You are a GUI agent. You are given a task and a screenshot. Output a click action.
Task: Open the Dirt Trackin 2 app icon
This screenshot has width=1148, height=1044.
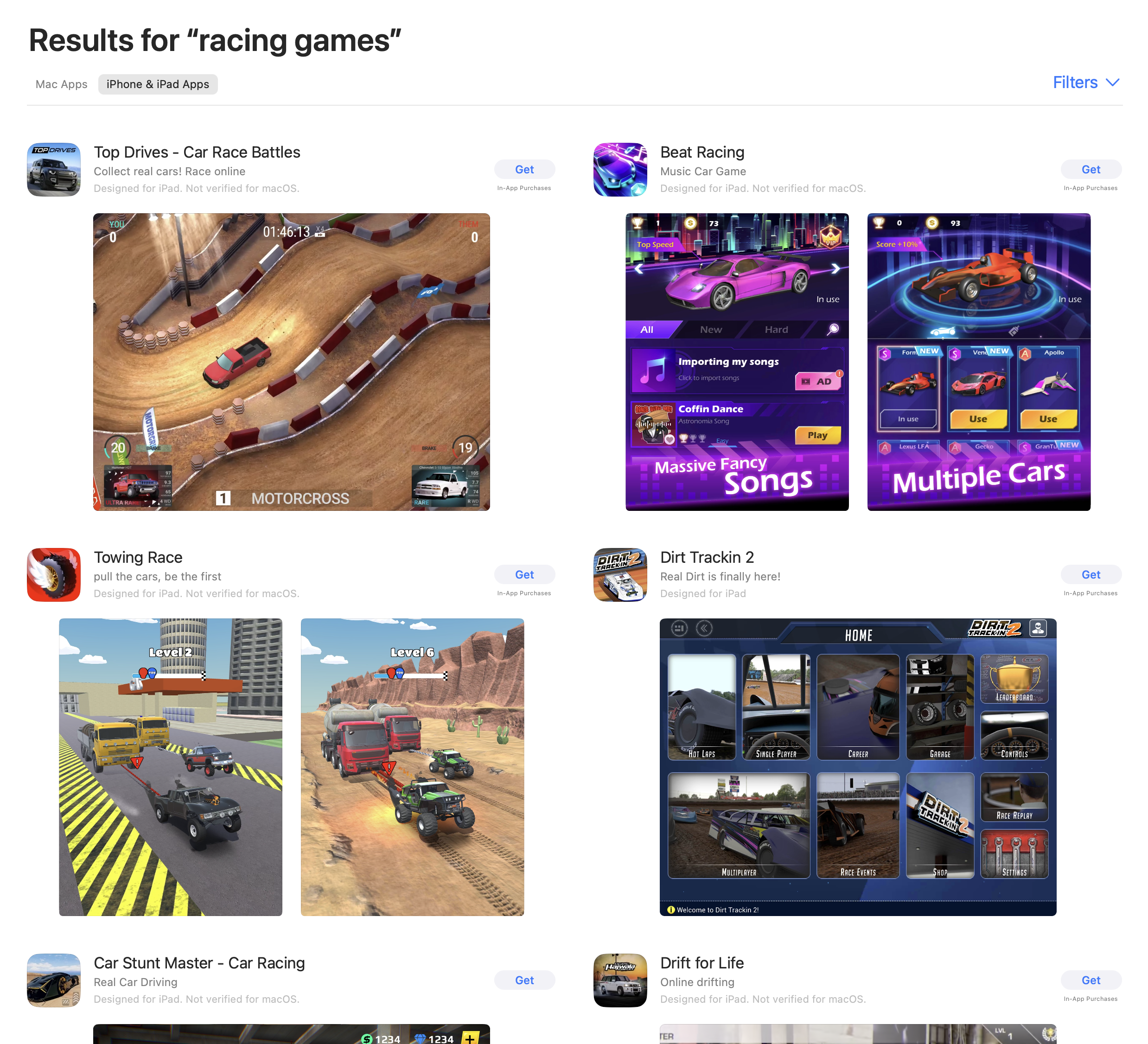[620, 575]
